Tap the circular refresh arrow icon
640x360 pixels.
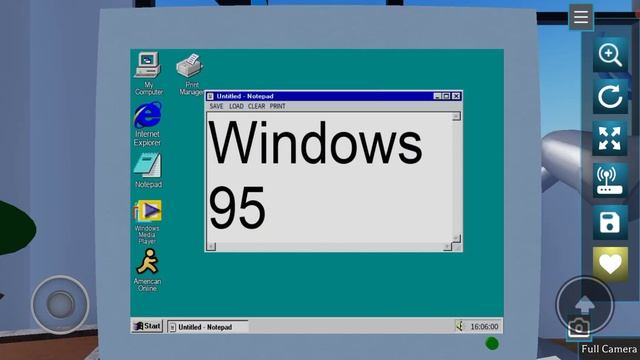[610, 97]
